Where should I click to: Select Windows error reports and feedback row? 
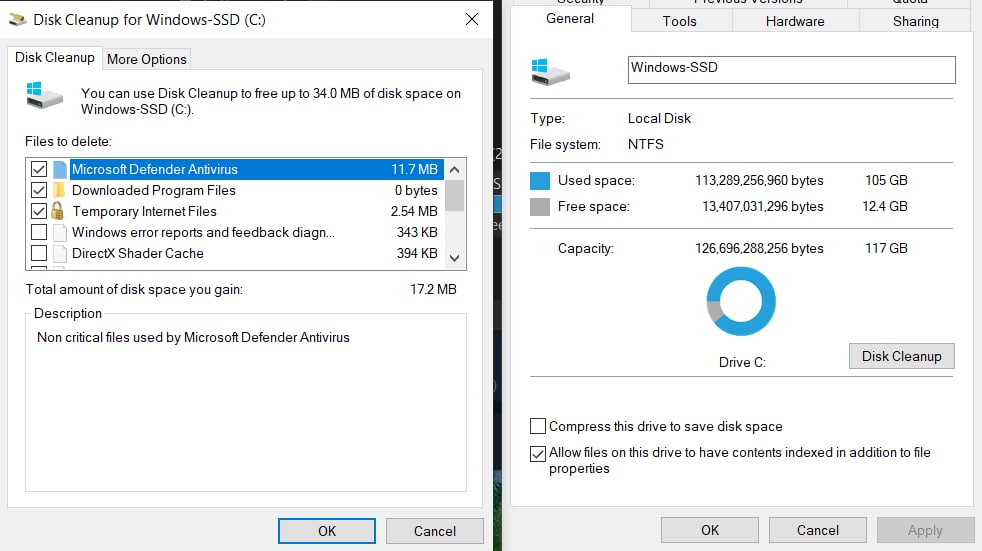click(x=204, y=232)
